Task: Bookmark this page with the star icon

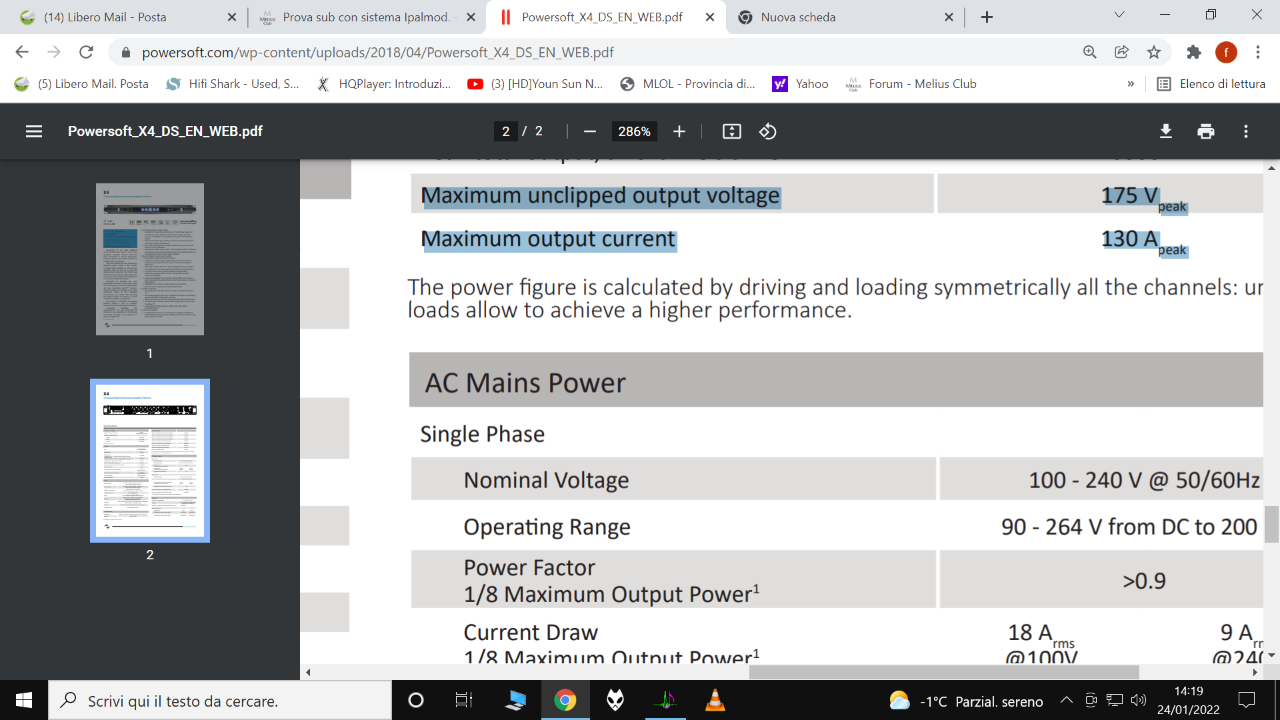Action: (1154, 52)
